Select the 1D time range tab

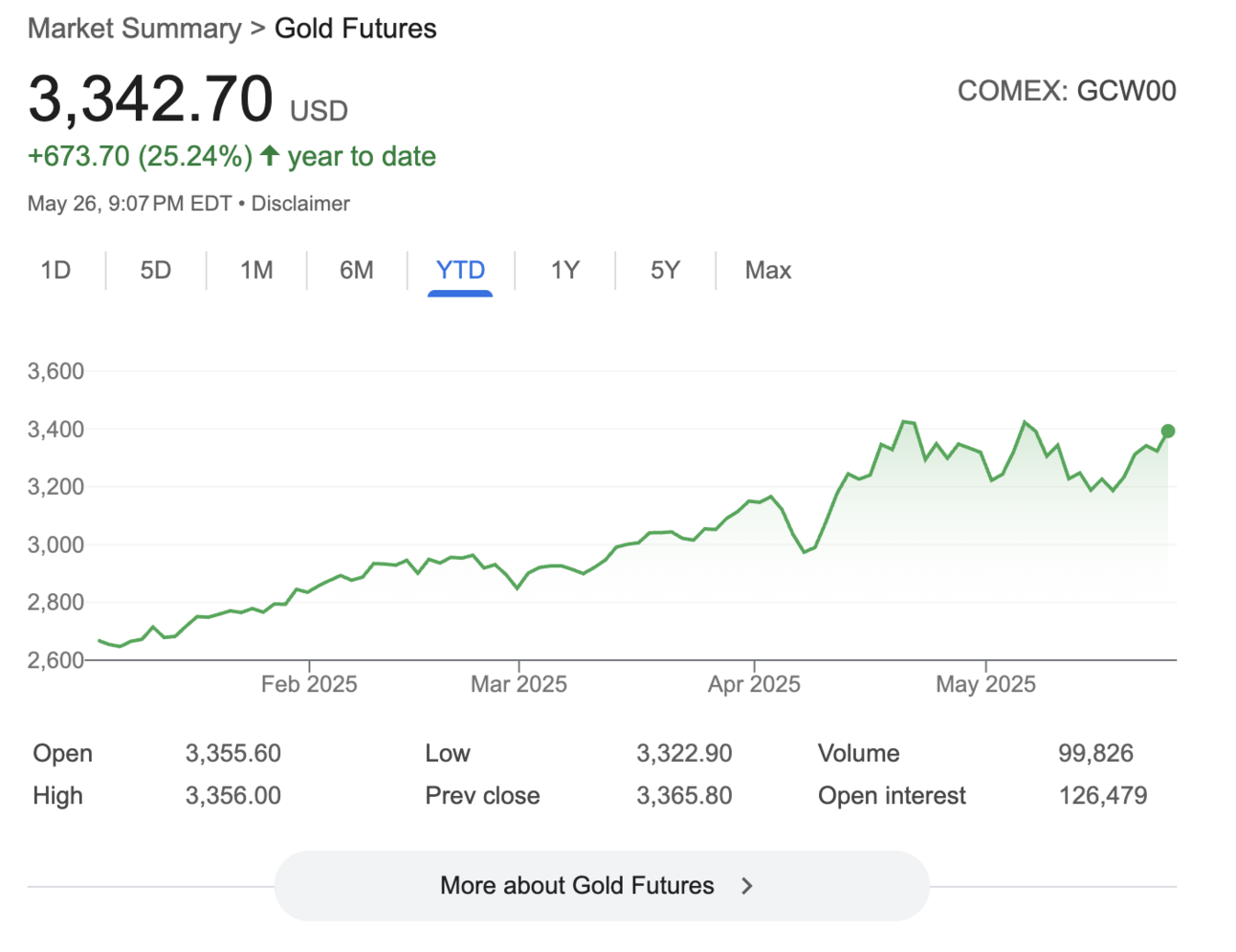tap(55, 271)
